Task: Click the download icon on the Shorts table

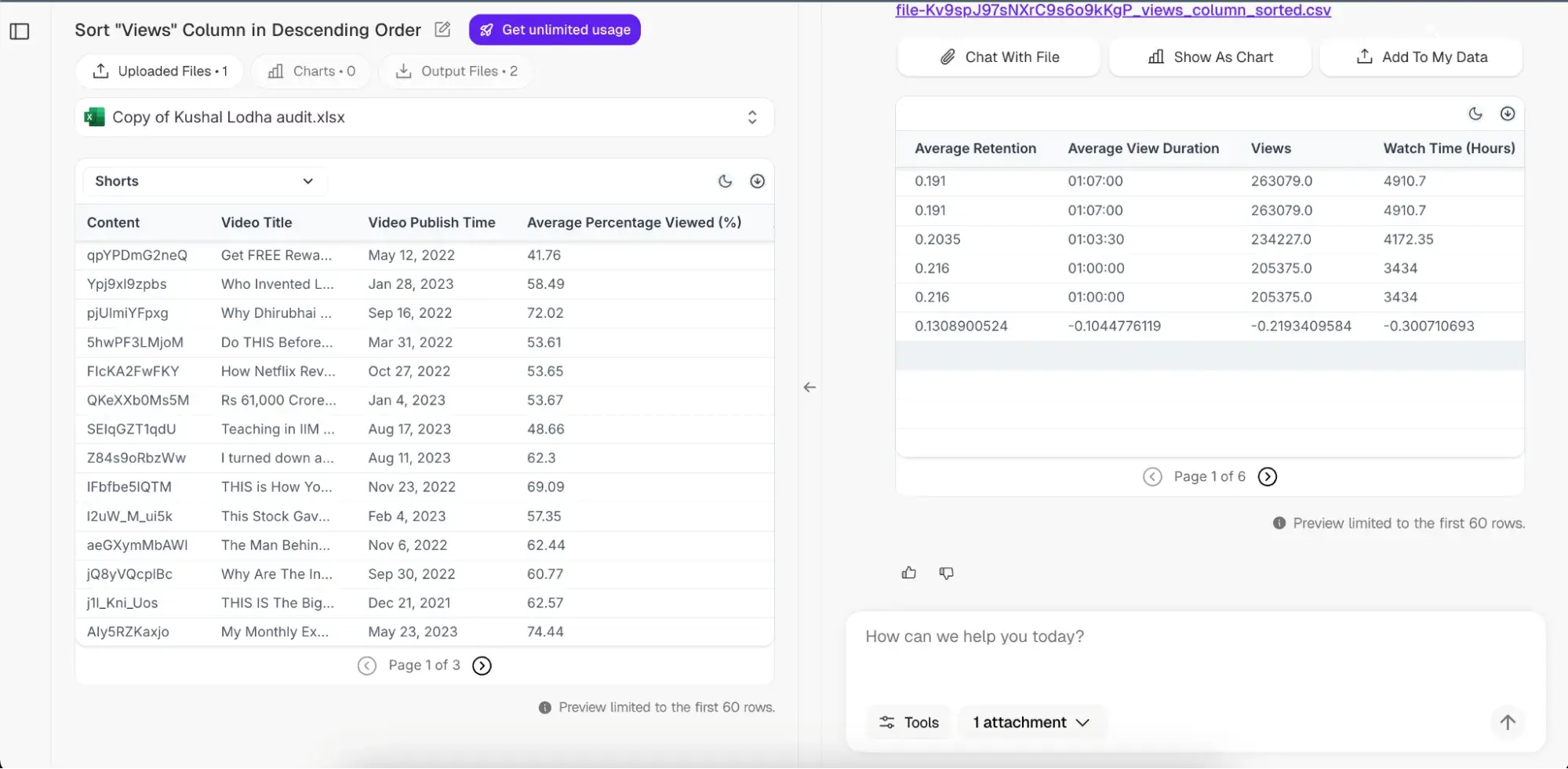Action: click(x=757, y=180)
